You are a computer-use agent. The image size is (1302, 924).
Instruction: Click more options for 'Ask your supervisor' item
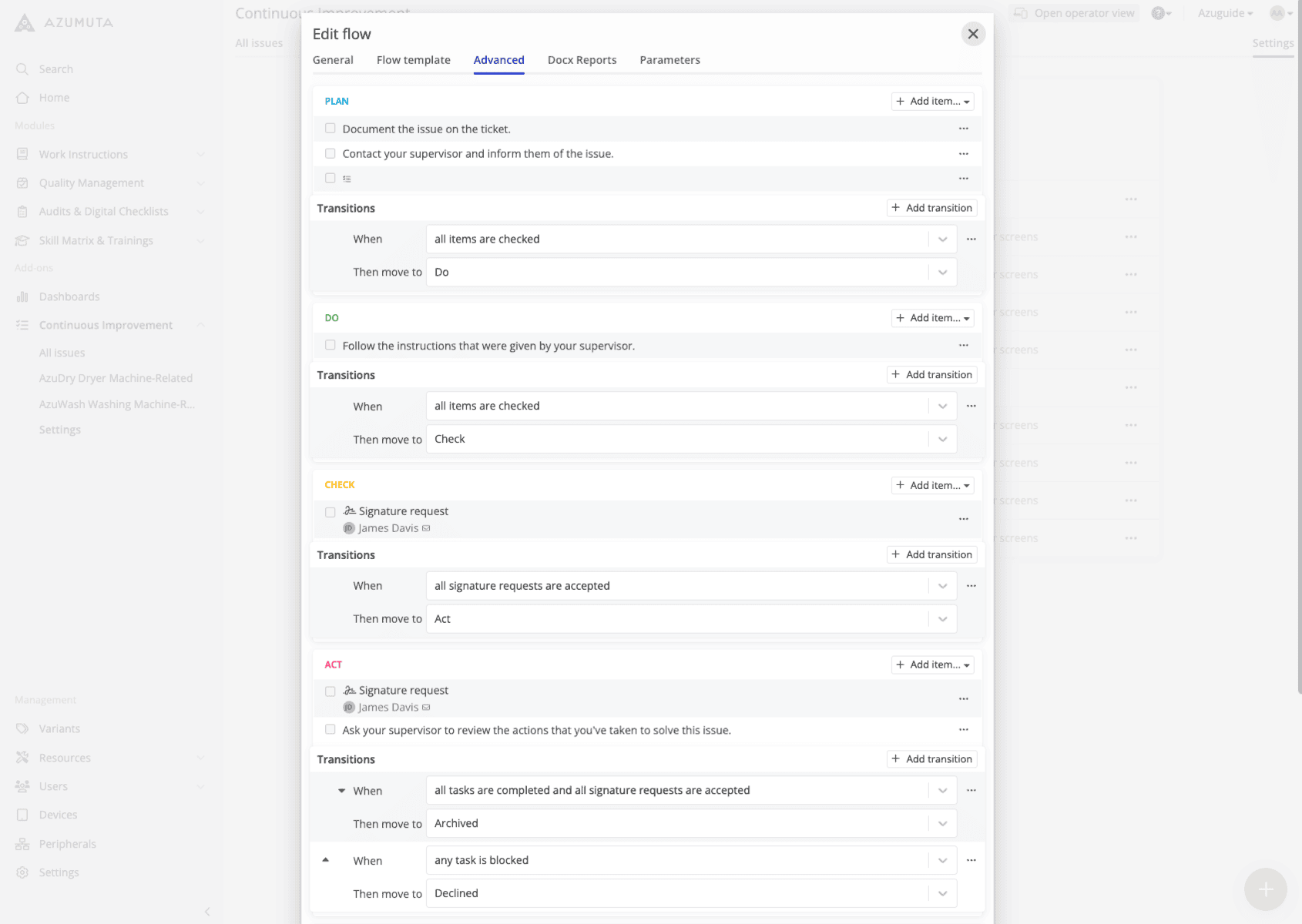(963, 730)
